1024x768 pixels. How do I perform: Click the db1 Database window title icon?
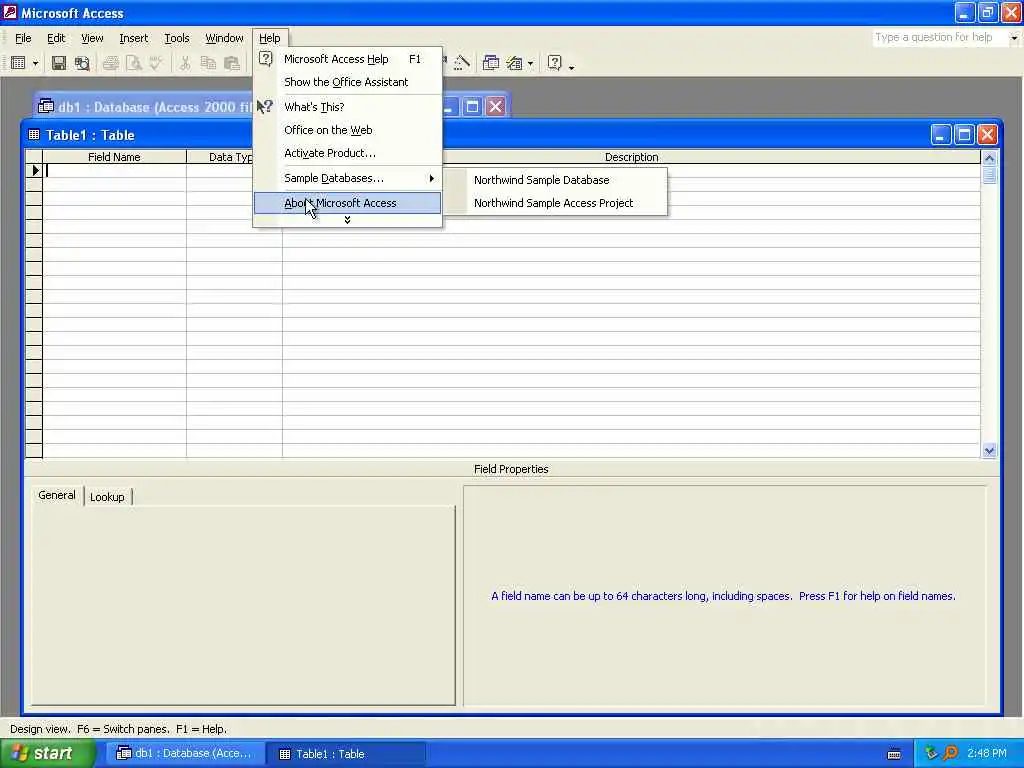[x=46, y=106]
